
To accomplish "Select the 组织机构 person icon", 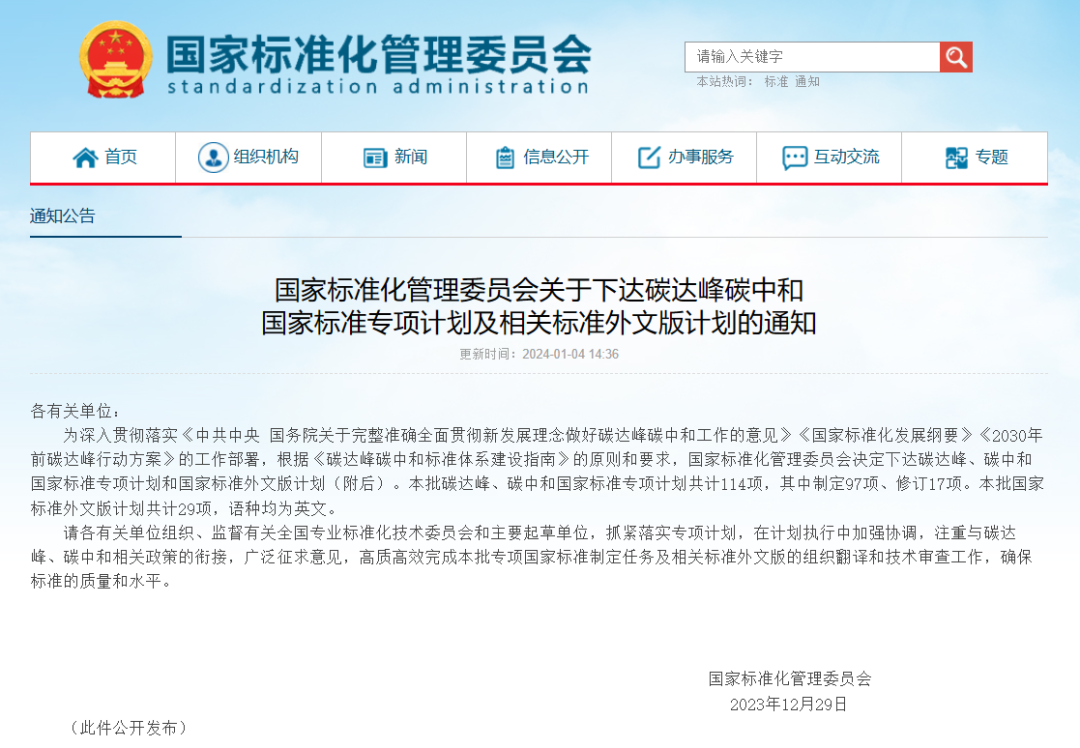I will click(x=211, y=157).
